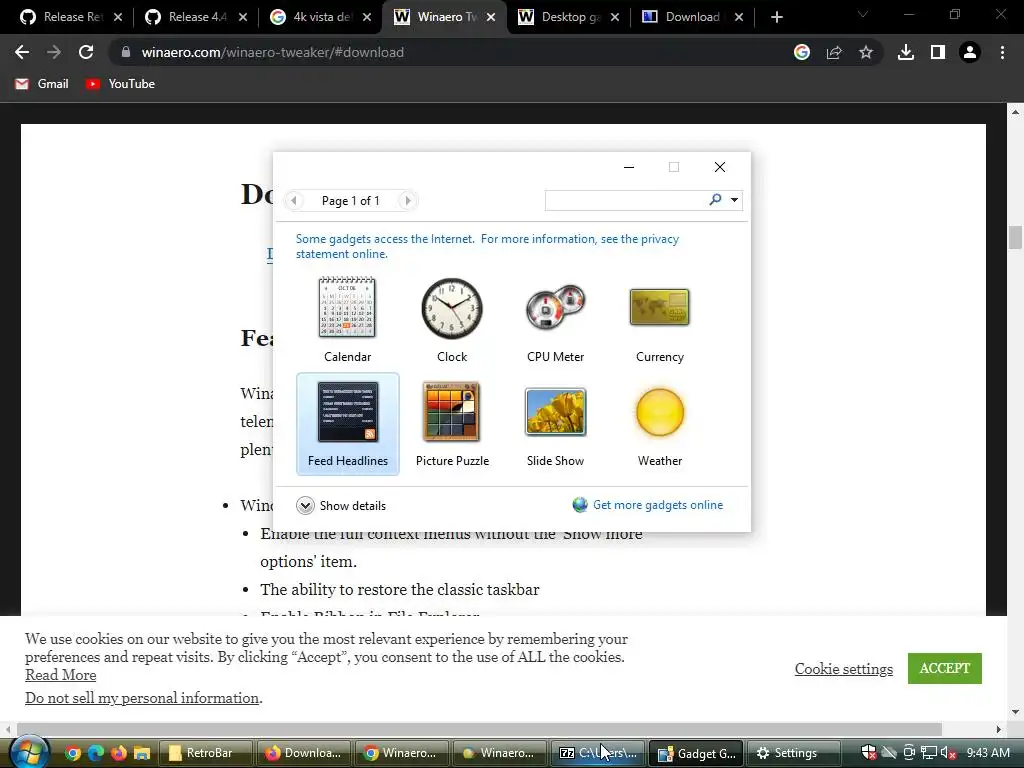Open gadget search options dropdown arrow
The width and height of the screenshot is (1024, 768).
[735, 200]
